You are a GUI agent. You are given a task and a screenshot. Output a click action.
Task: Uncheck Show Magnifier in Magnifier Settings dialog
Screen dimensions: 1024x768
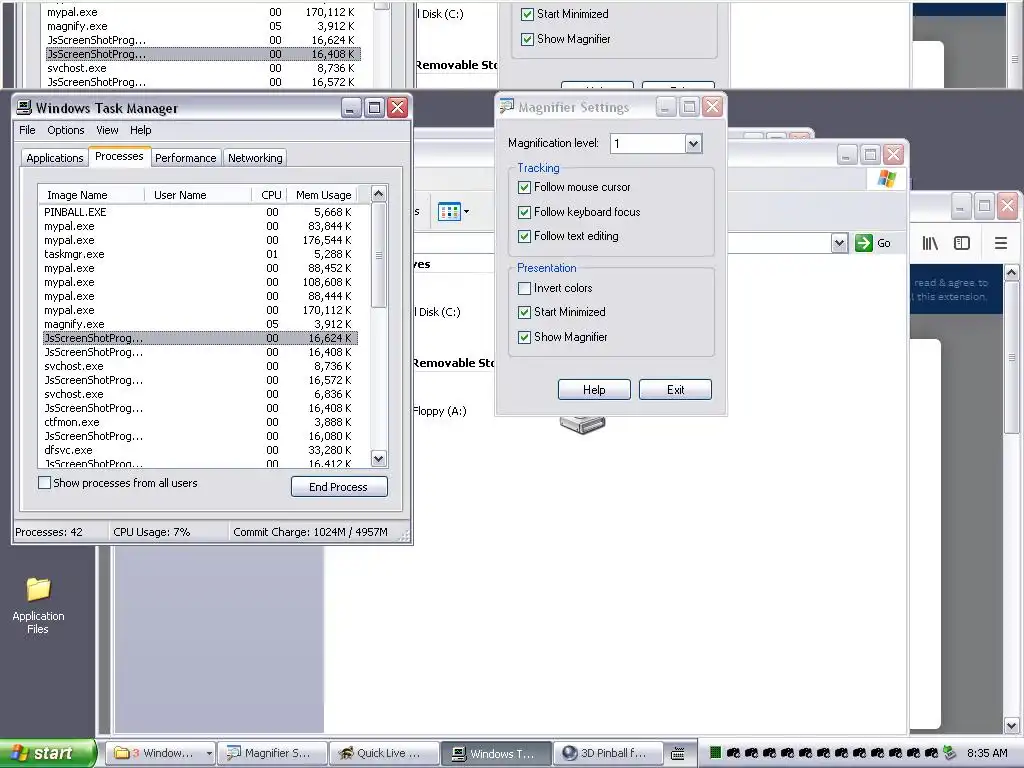click(x=524, y=337)
